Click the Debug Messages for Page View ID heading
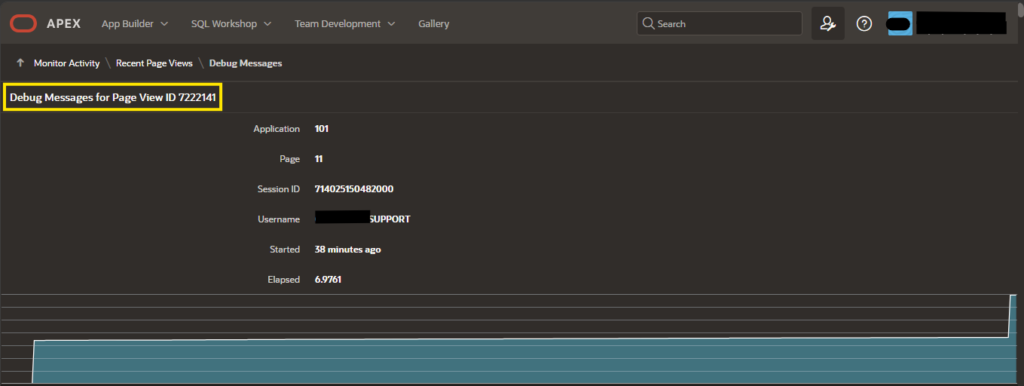 point(112,97)
